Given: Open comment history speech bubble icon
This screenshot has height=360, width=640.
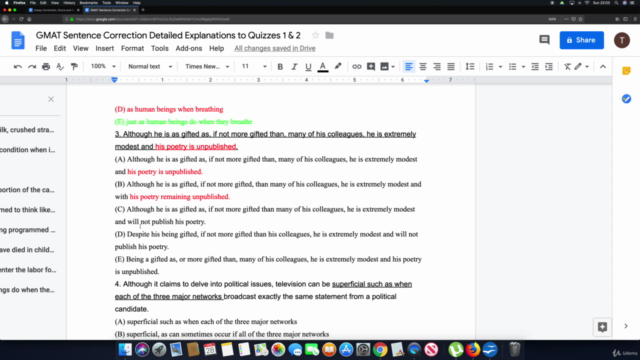Looking at the screenshot, I should point(544,40).
